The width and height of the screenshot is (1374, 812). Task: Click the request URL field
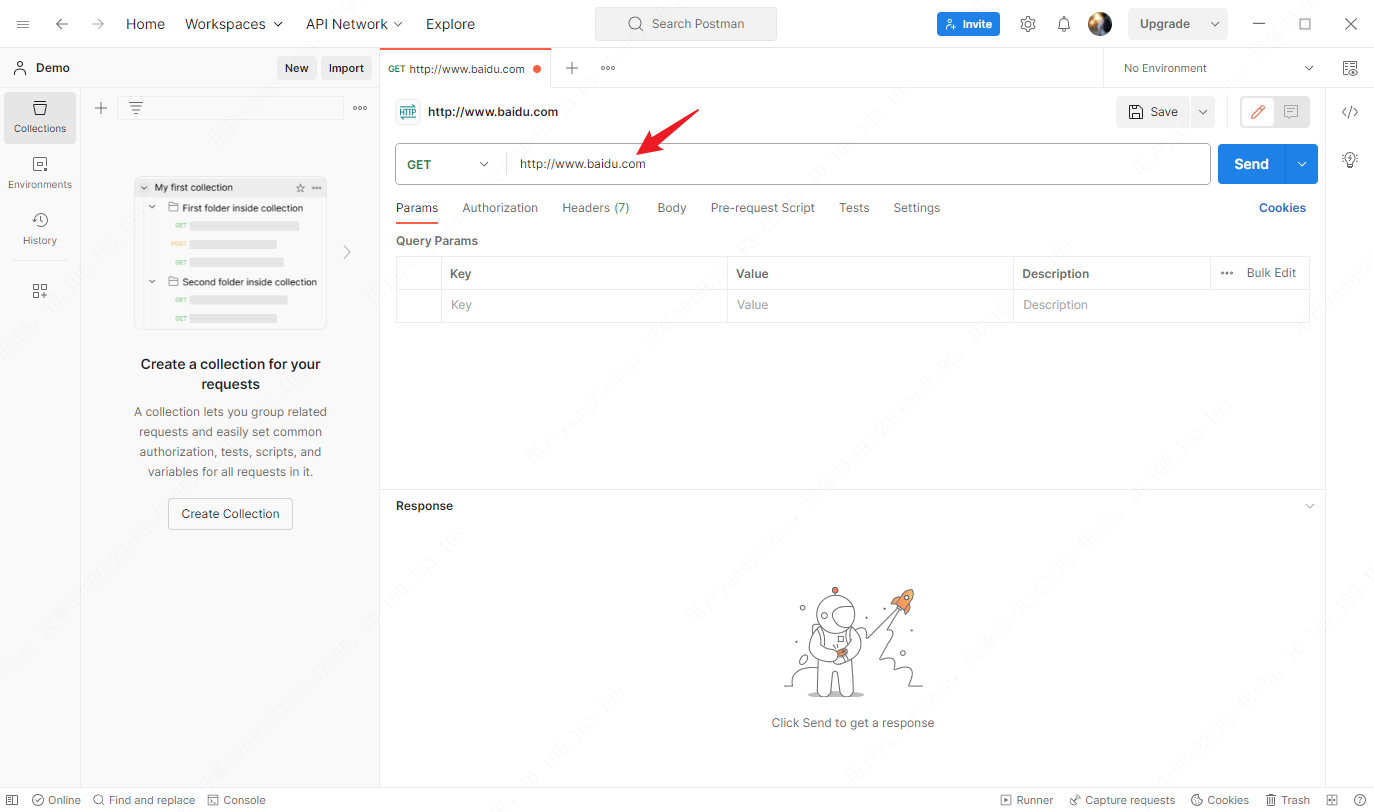pos(858,164)
